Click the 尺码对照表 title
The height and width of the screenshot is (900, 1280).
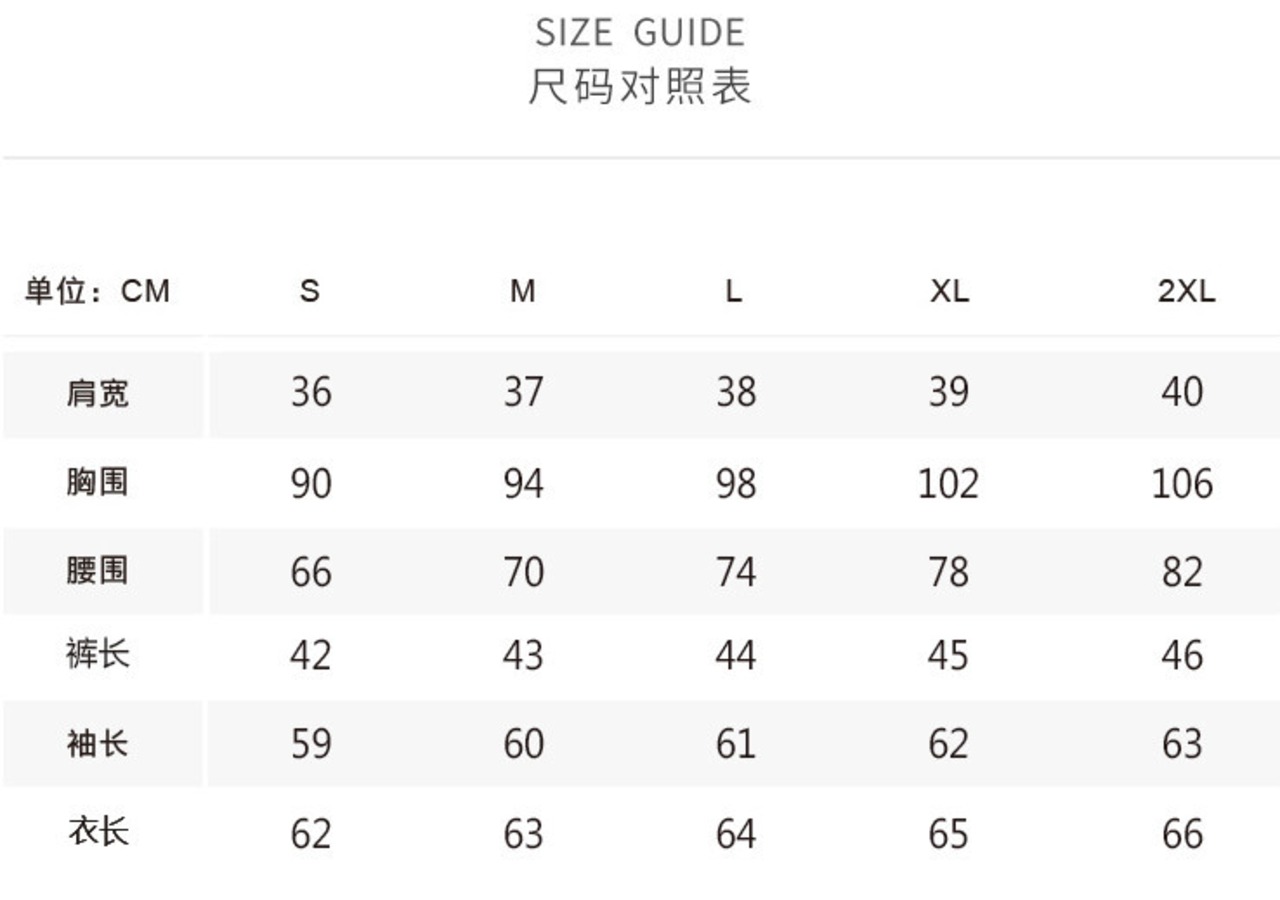point(640,87)
